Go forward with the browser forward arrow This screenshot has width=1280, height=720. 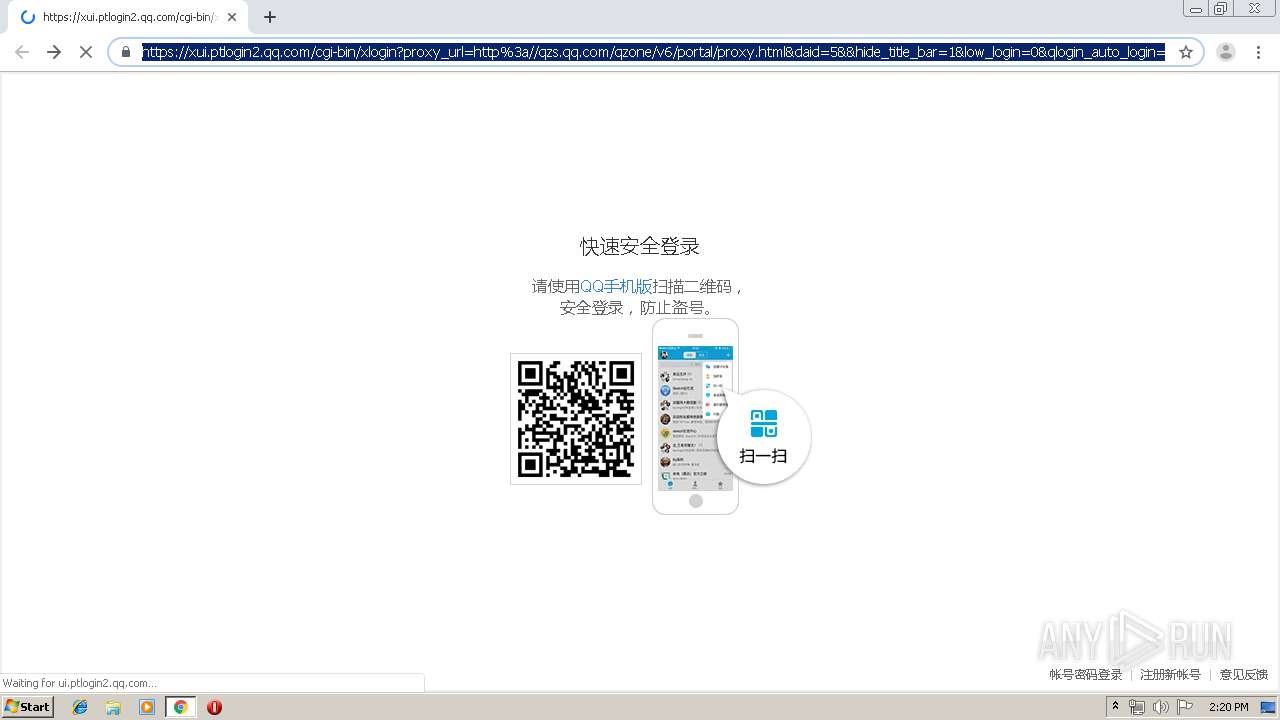tap(54, 52)
